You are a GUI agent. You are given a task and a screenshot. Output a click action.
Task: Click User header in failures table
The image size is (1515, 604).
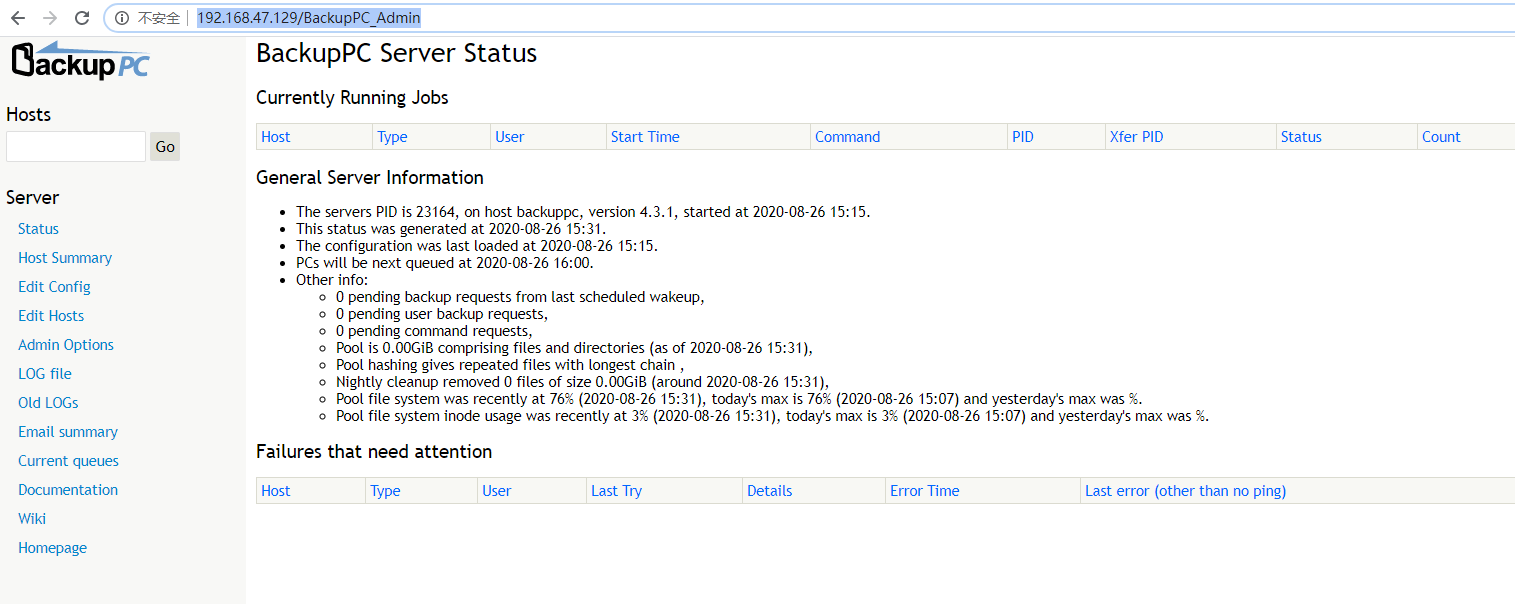(496, 491)
